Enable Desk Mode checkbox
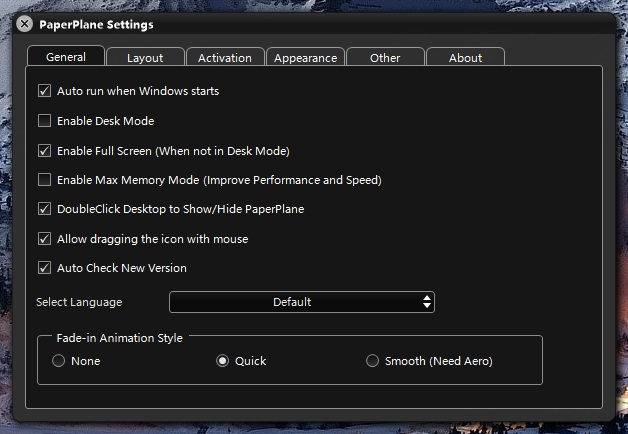 coord(44,121)
